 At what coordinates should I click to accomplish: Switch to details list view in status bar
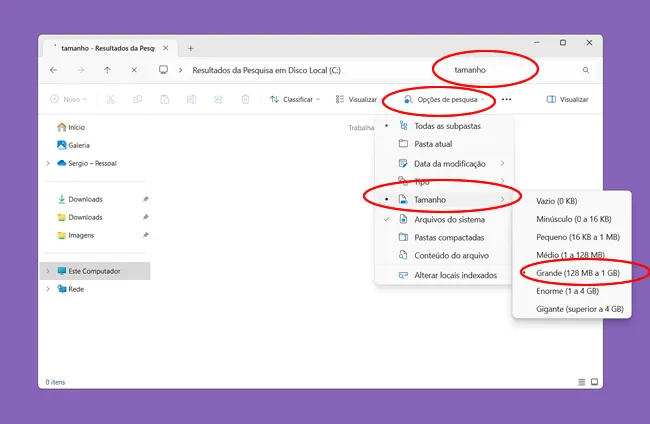pyautogui.click(x=581, y=382)
